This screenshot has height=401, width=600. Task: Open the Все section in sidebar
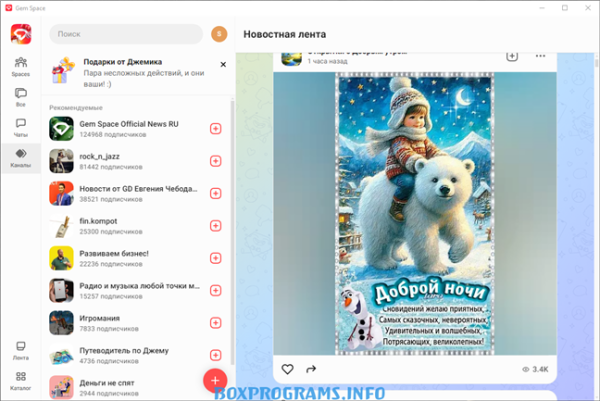tap(20, 96)
